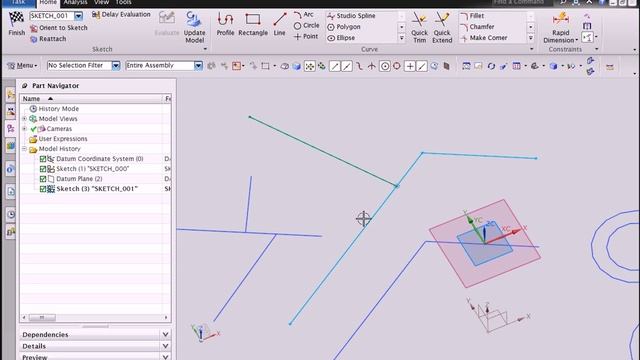Toggle the four-arrows fit view button
This screenshot has width=640, height=360.
[309, 66]
